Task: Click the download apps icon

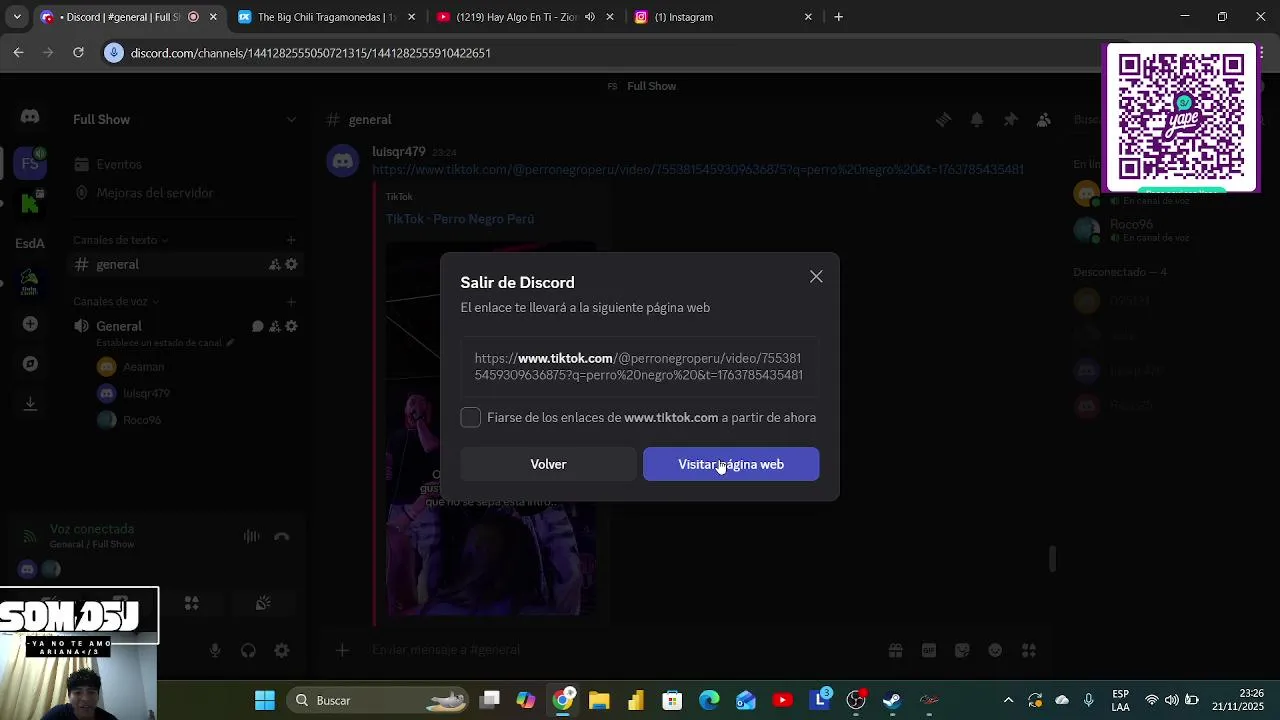Action: point(30,404)
